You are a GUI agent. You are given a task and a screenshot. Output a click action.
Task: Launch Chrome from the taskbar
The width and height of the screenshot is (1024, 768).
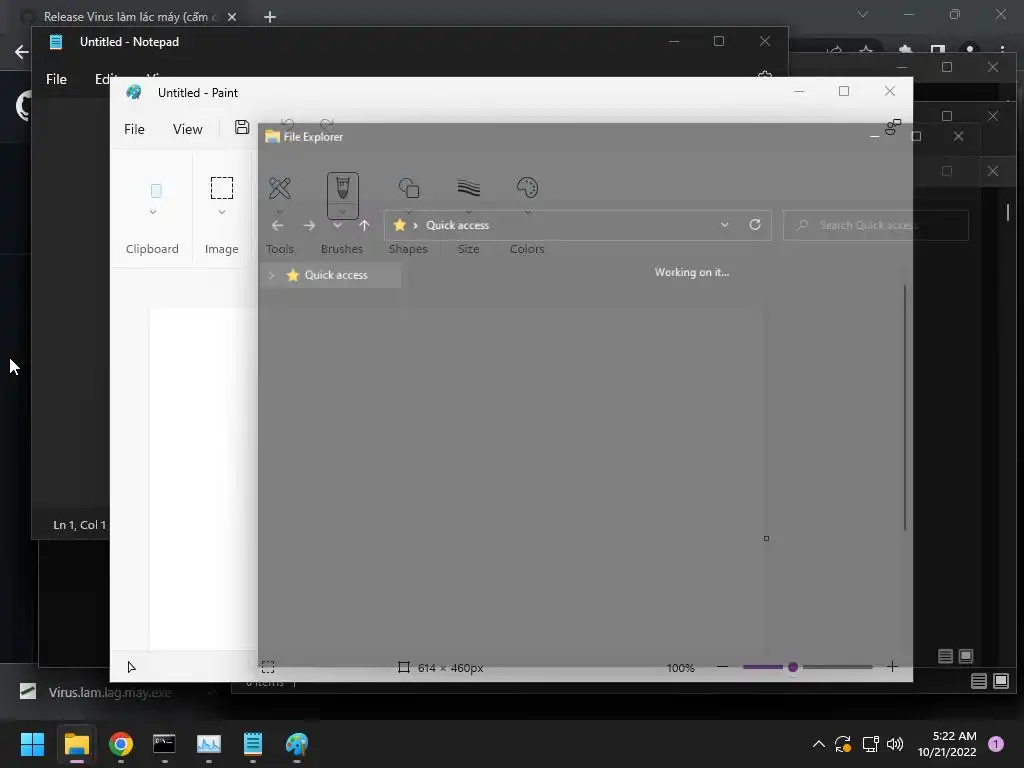pos(121,744)
